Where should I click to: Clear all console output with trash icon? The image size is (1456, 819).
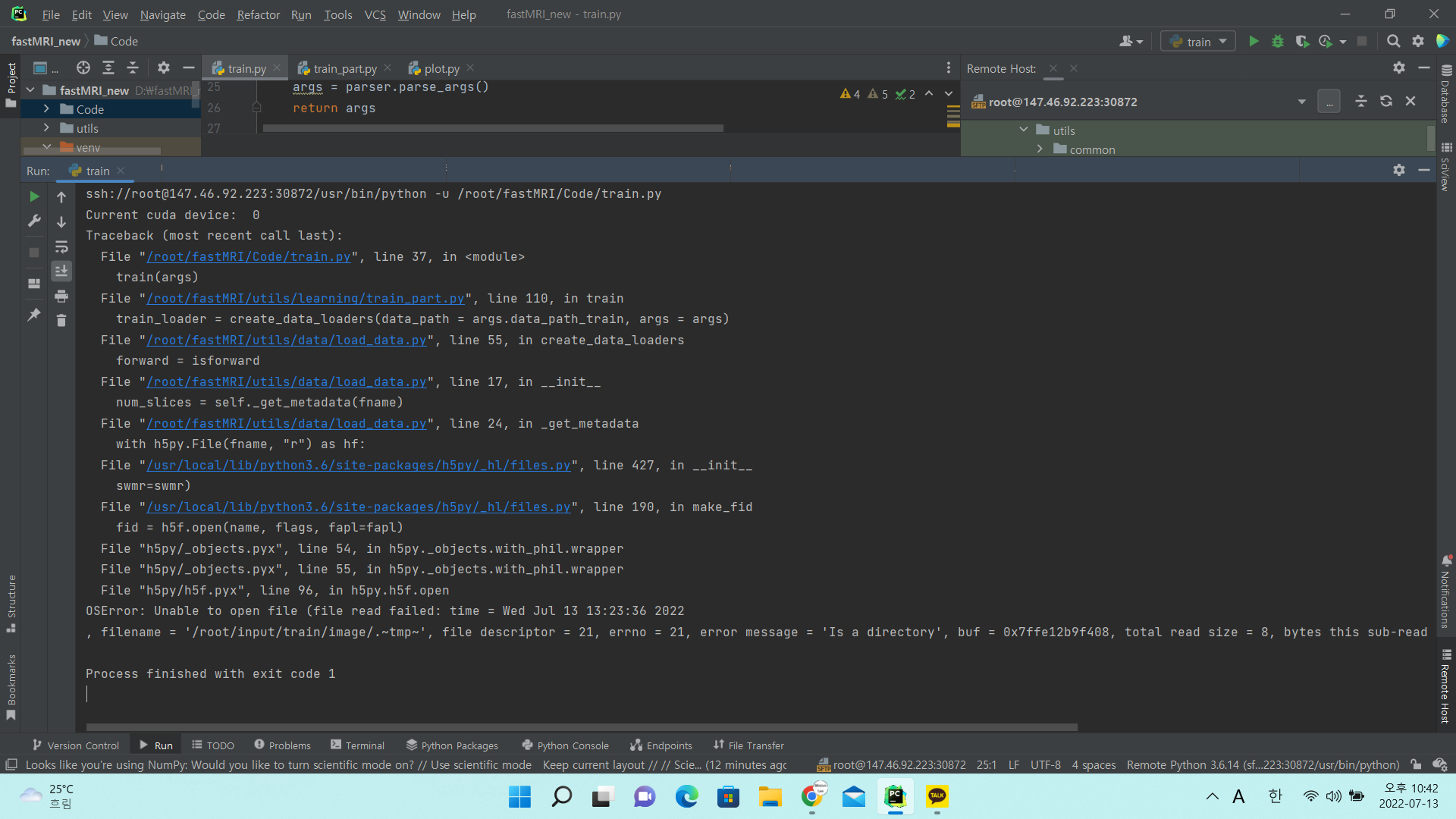tap(61, 321)
